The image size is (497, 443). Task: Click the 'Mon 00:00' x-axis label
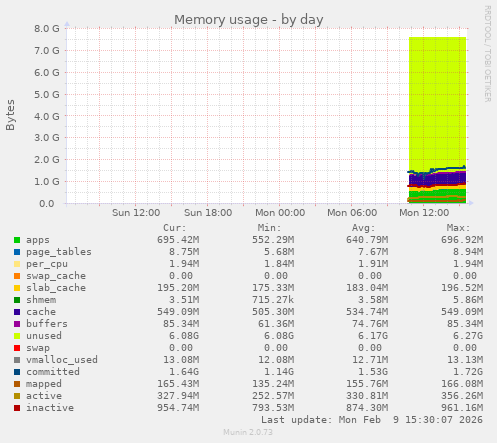(x=280, y=213)
